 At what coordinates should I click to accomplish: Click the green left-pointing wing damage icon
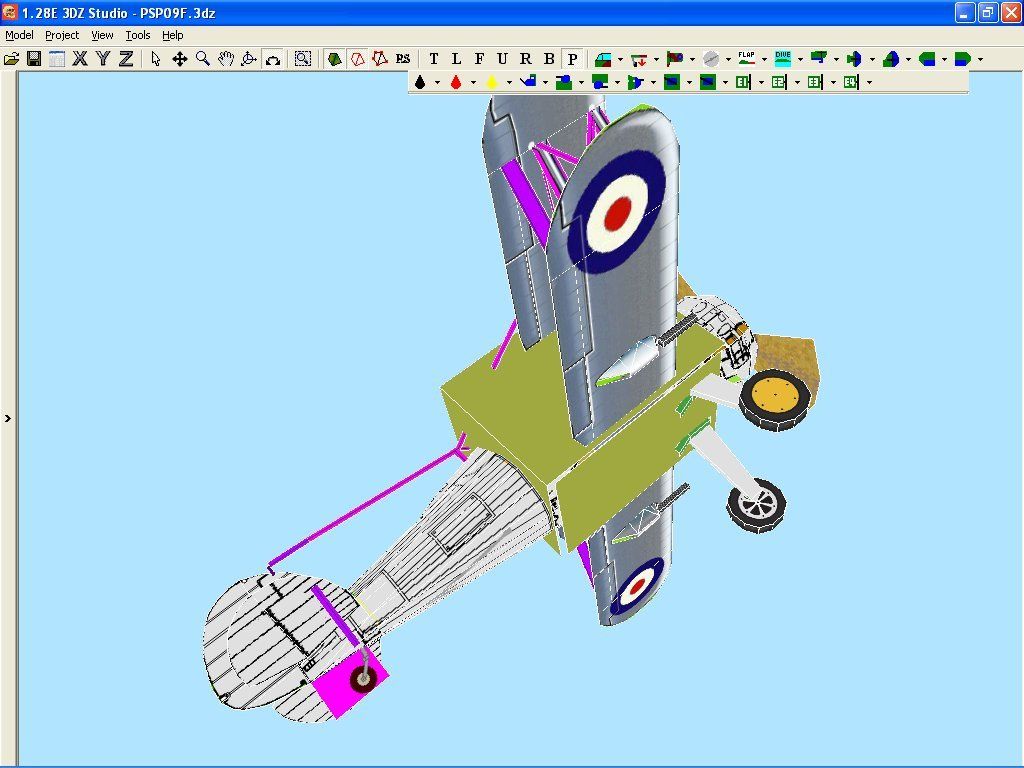[927, 59]
